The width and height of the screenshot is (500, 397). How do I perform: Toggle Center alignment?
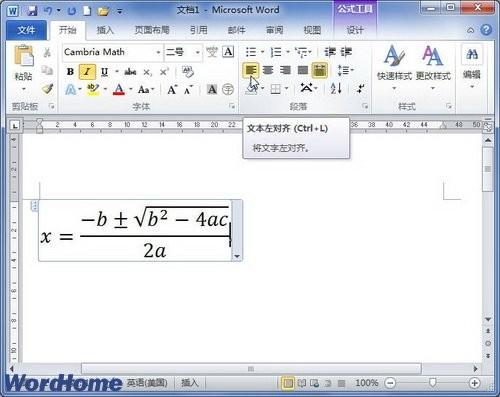(268, 70)
